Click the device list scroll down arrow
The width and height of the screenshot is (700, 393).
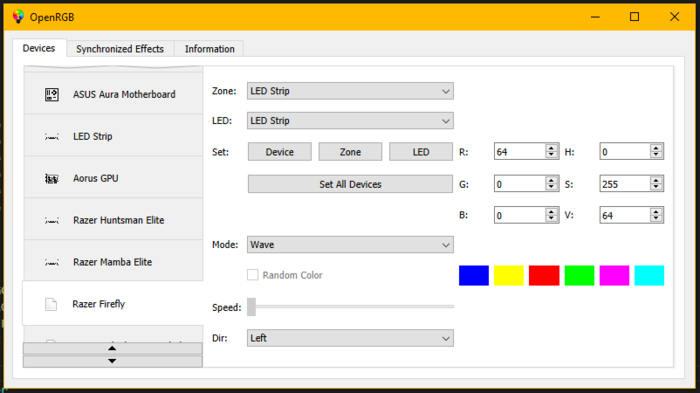click(x=112, y=361)
